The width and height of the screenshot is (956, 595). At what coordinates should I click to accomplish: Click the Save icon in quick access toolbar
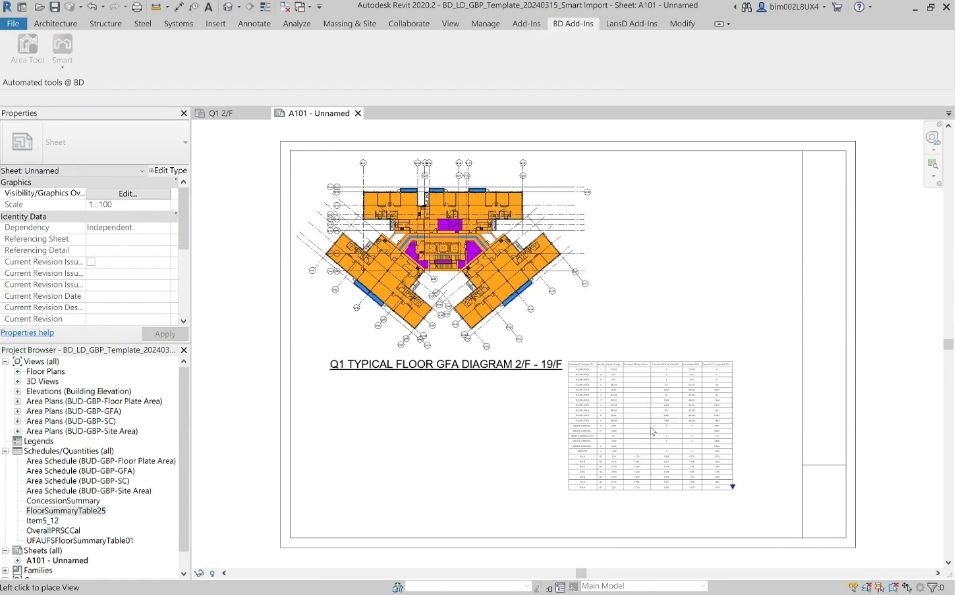pyautogui.click(x=54, y=7)
